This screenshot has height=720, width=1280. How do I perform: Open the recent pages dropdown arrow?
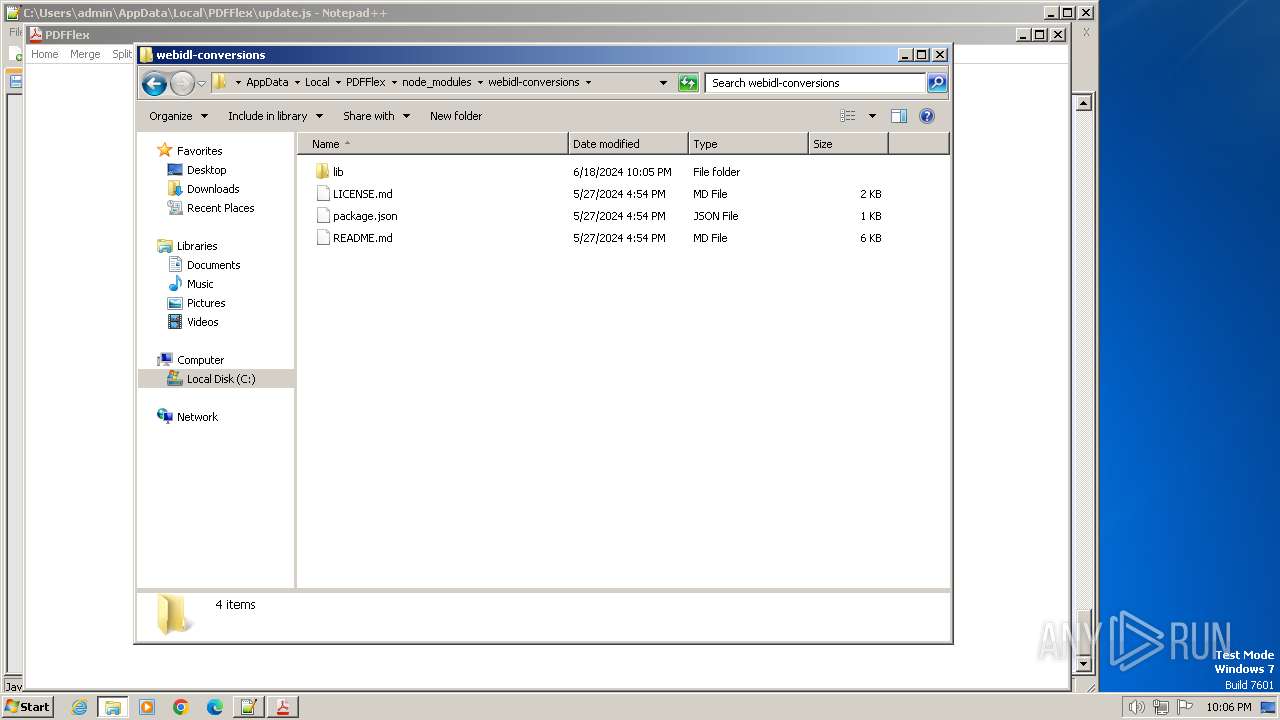click(x=201, y=83)
